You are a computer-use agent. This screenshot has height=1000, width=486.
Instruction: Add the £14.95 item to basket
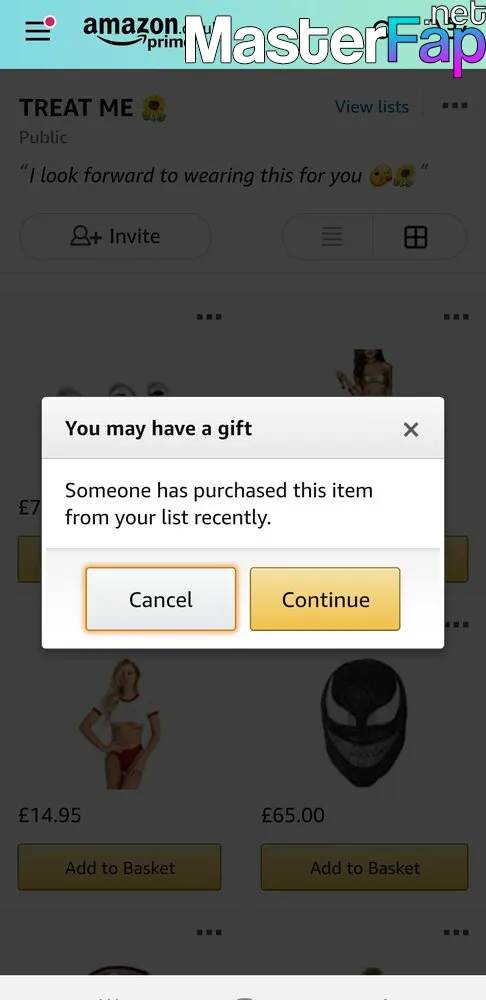[x=119, y=867]
